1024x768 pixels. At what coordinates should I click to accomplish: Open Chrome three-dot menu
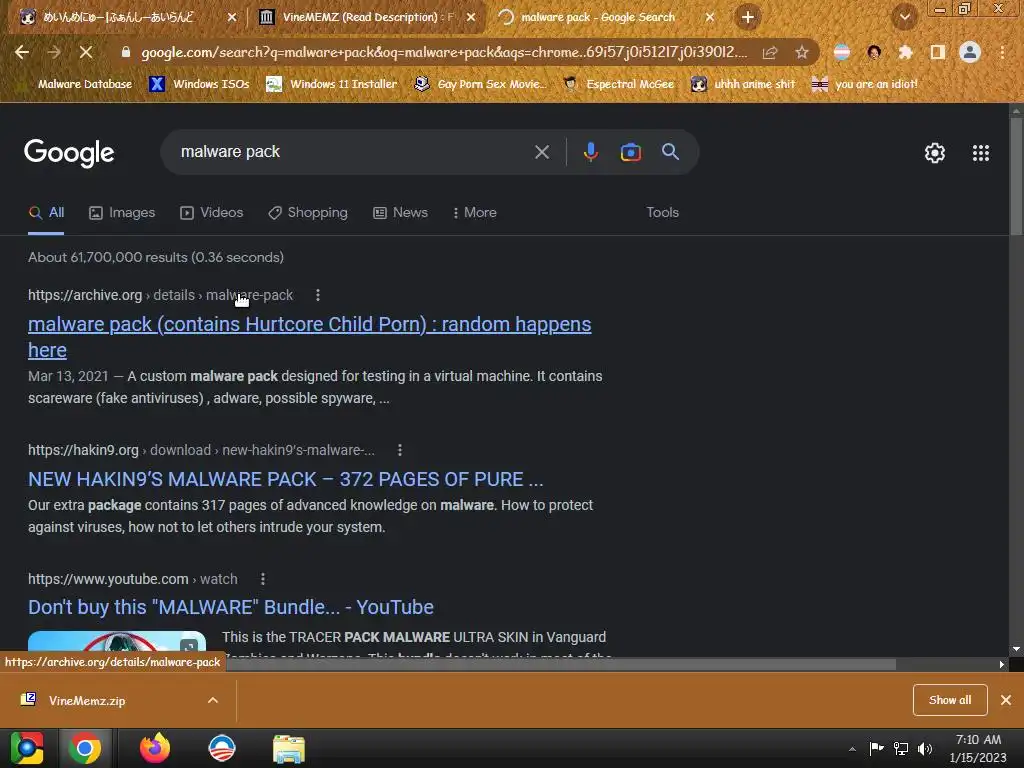pyautogui.click(x=1002, y=52)
